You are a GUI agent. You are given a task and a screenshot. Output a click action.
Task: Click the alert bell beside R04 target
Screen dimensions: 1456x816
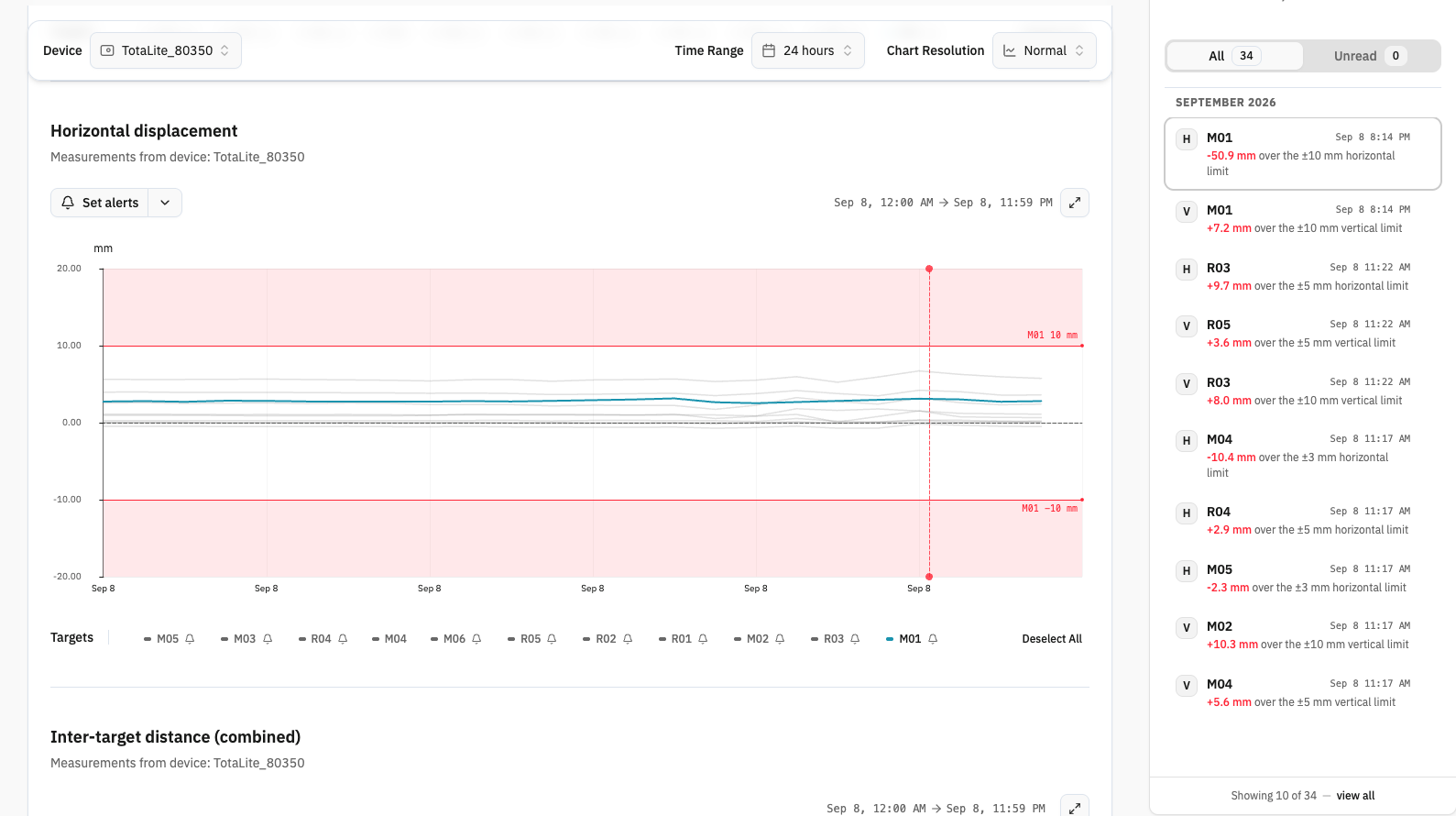343,639
